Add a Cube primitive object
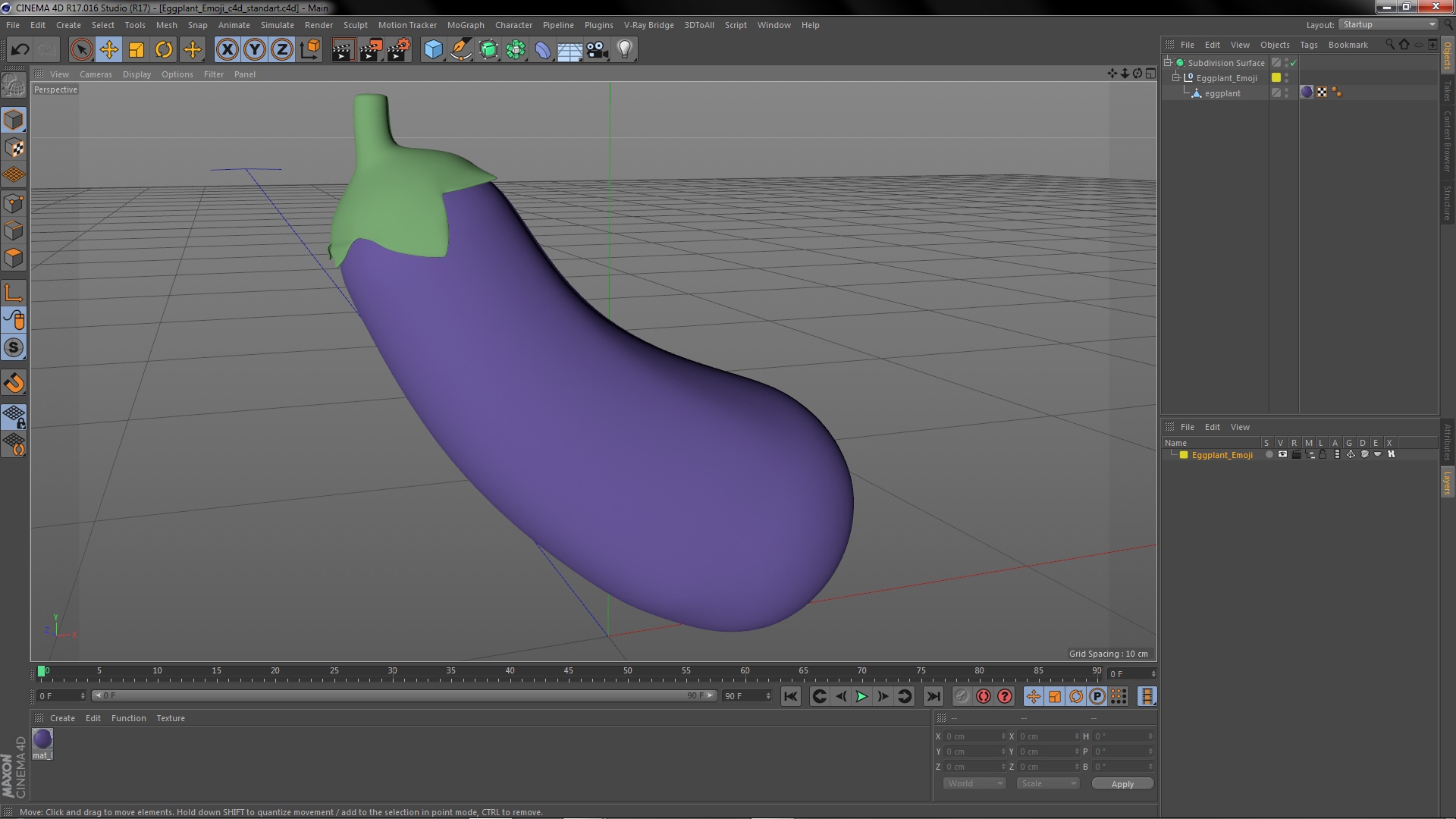Screen dimensions: 1456x819 [x=433, y=50]
